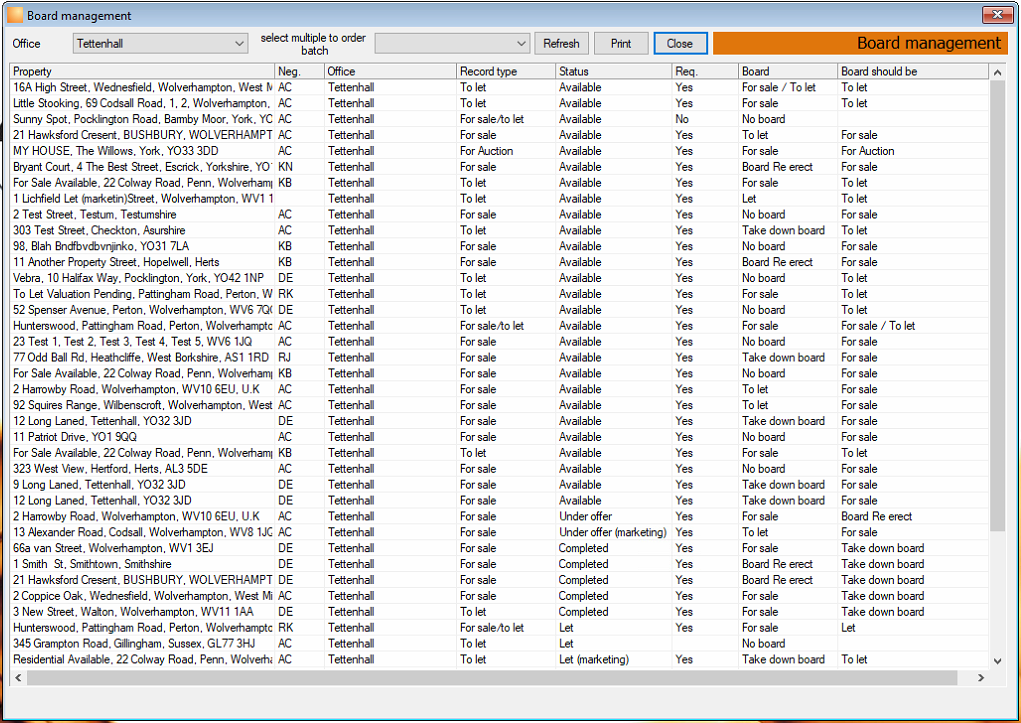Screen dimensions: 1021x723
Task: Select the MY HOUSE, The Willows row
Action: pos(499,151)
